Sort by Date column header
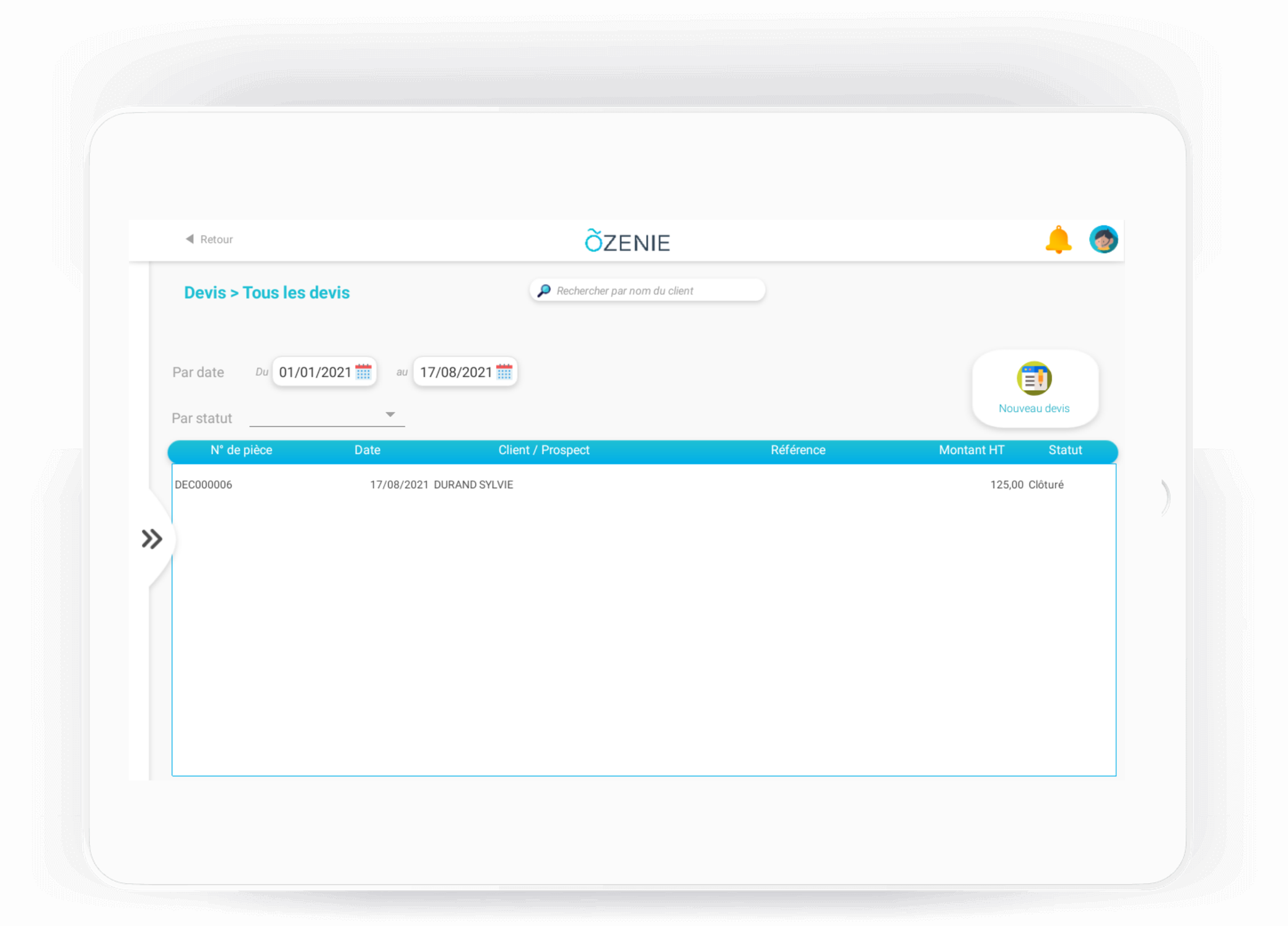The height and width of the screenshot is (926, 1288). pyautogui.click(x=367, y=450)
